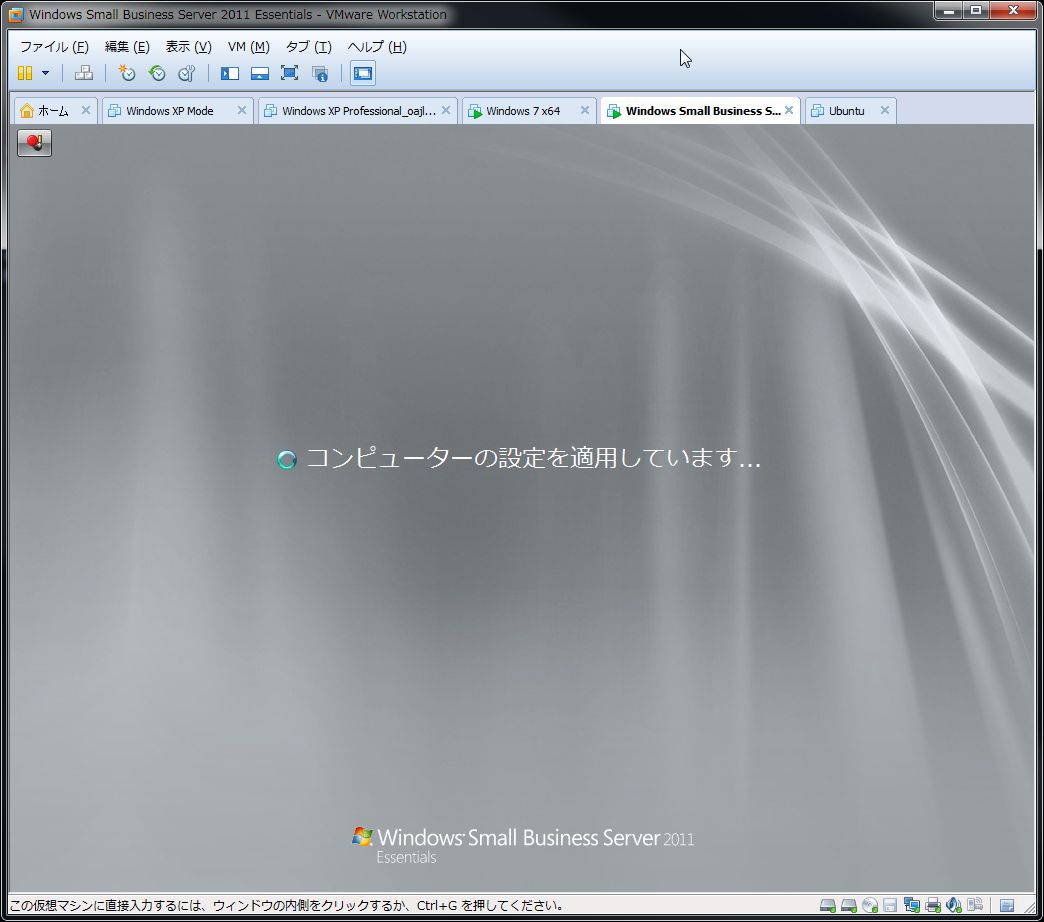Screen dimensions: 1044x922
Task: Click the window resize grip corner
Action: tap(1030, 908)
